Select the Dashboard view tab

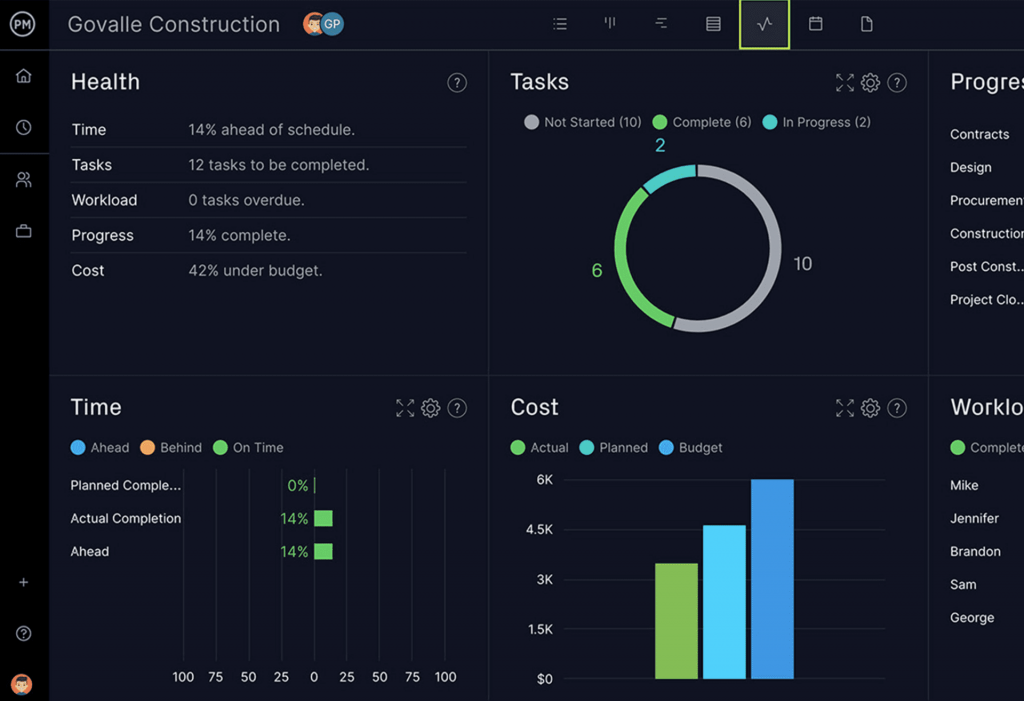764,24
